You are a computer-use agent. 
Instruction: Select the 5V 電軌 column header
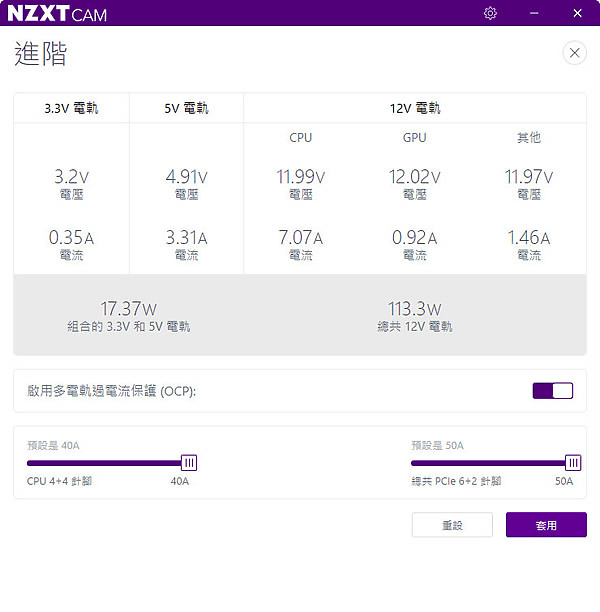pyautogui.click(x=186, y=108)
